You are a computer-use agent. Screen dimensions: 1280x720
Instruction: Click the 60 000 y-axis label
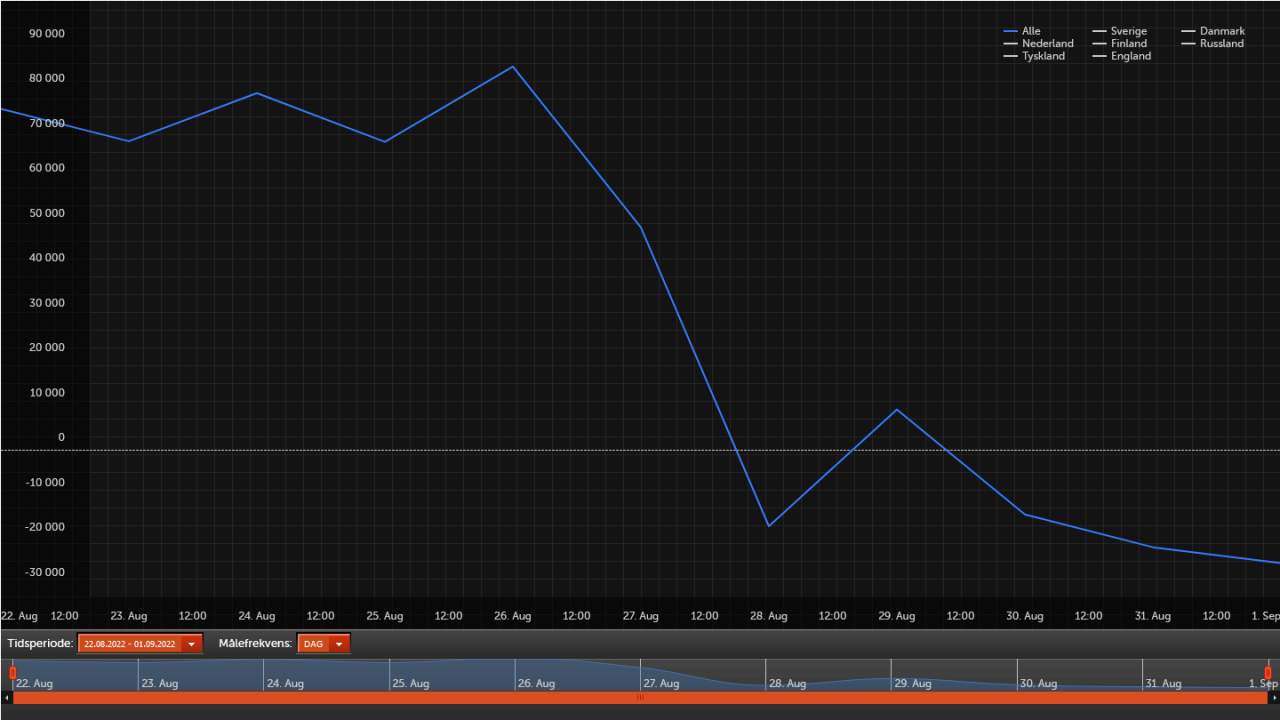coord(48,168)
